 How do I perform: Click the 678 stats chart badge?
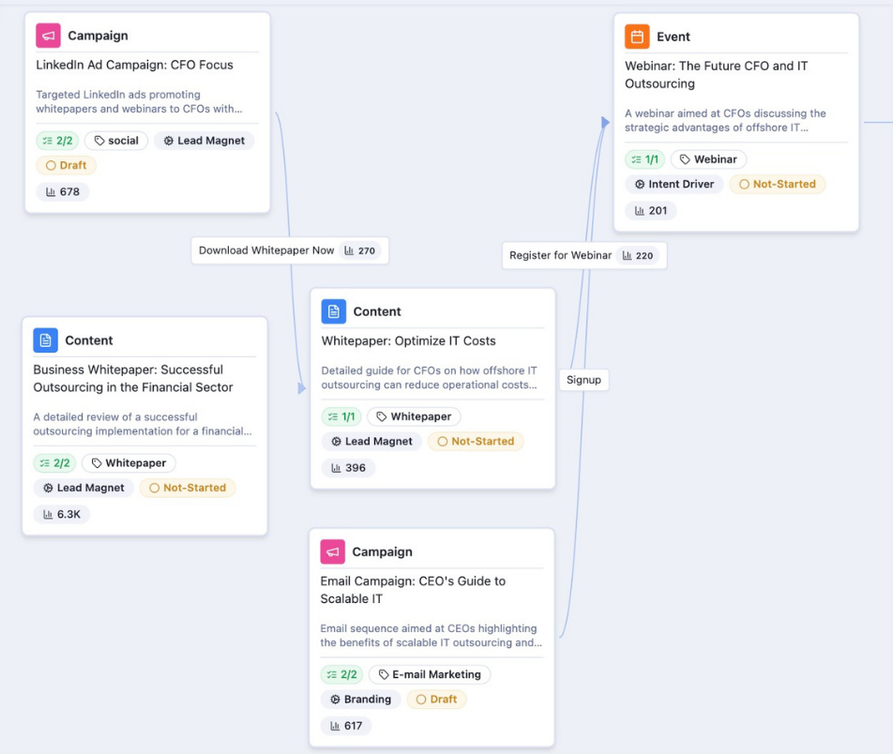pos(62,192)
